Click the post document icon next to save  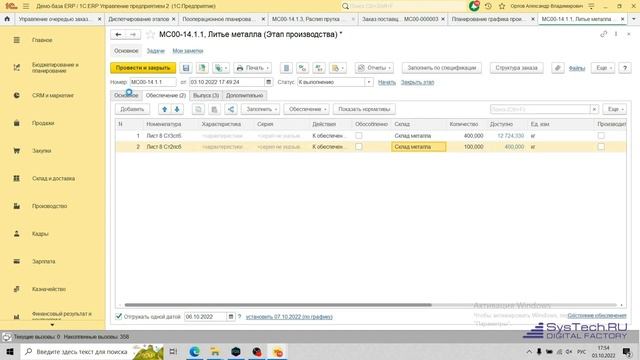[202, 68]
